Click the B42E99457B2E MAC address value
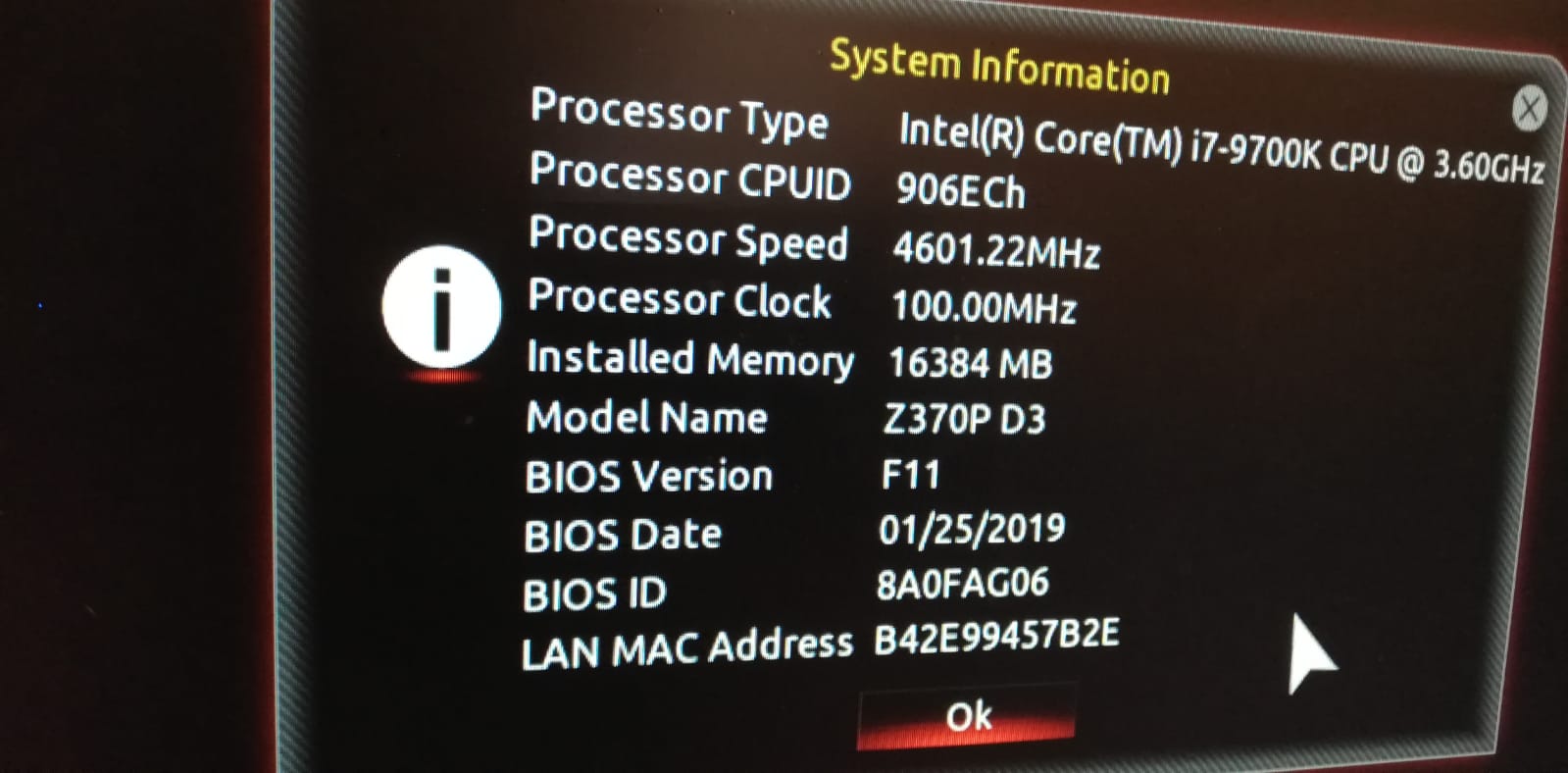The image size is (1568, 773). pyautogui.click(x=996, y=636)
